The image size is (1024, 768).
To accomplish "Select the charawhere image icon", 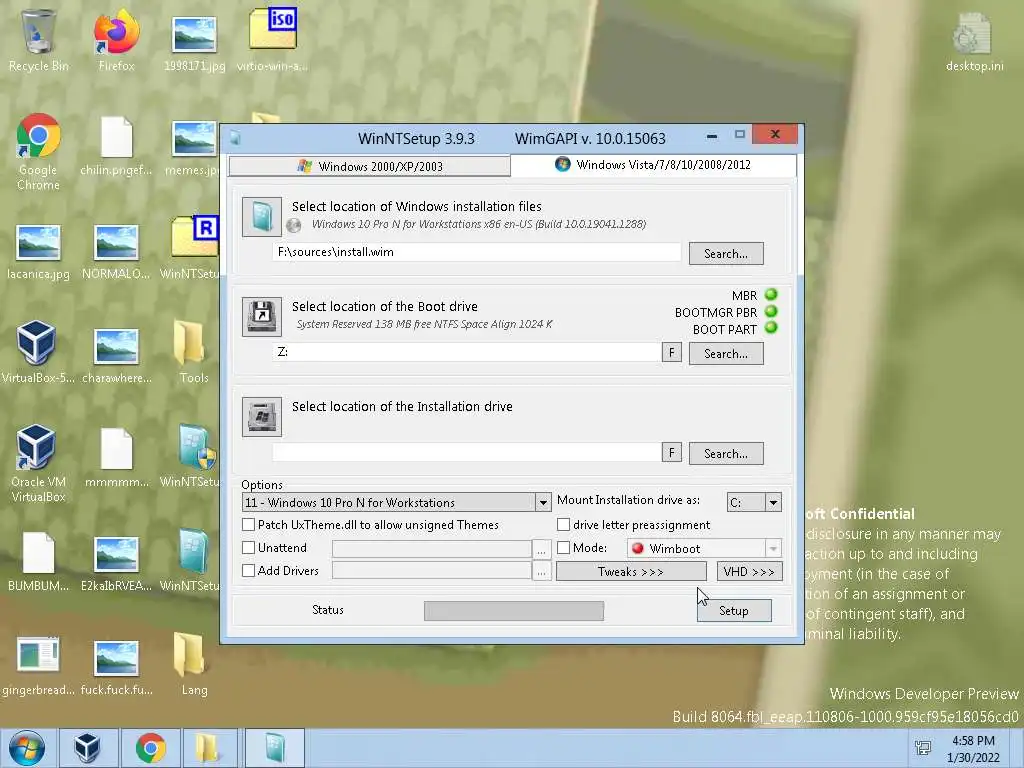I will coord(116,354).
